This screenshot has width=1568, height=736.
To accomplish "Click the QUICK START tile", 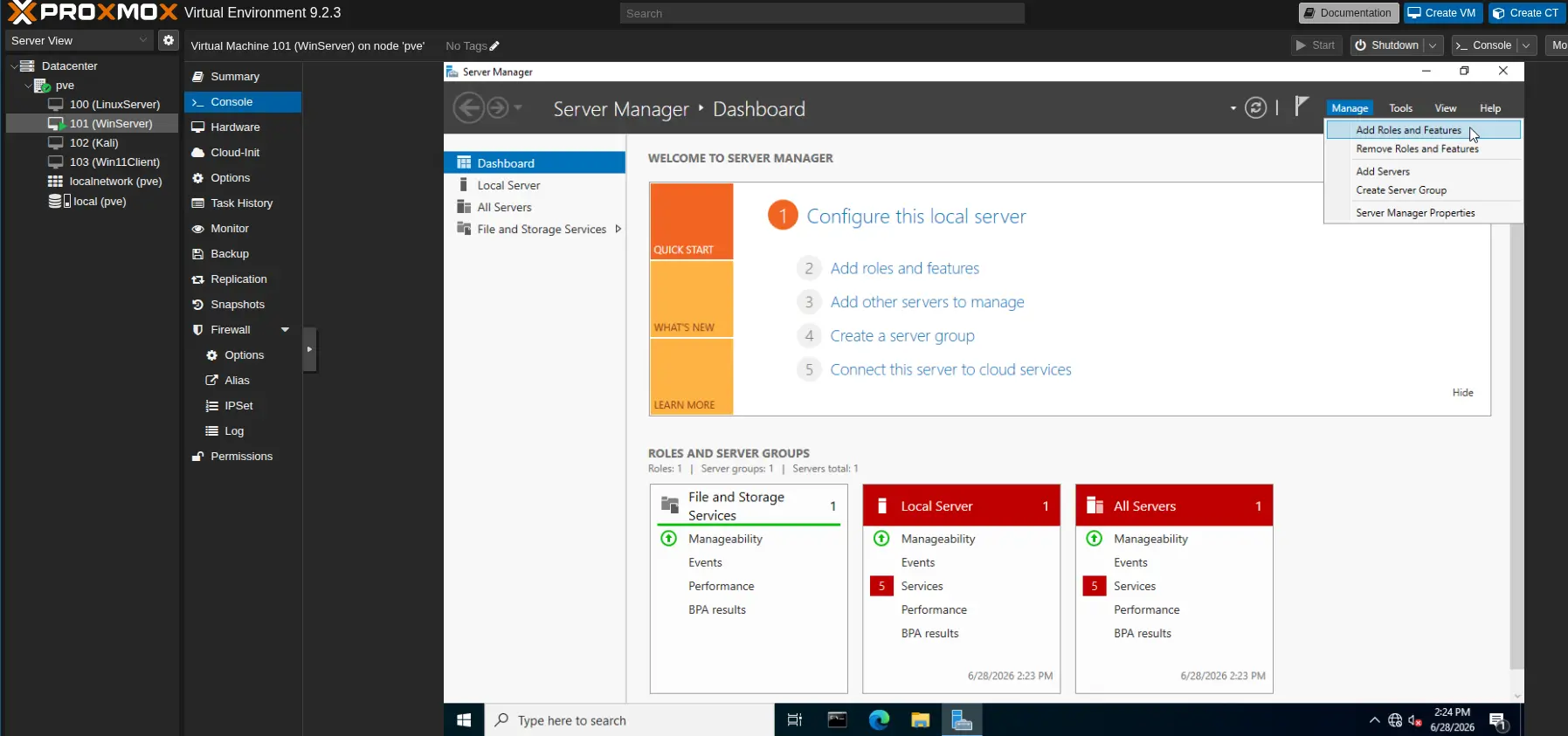I will coord(691,221).
